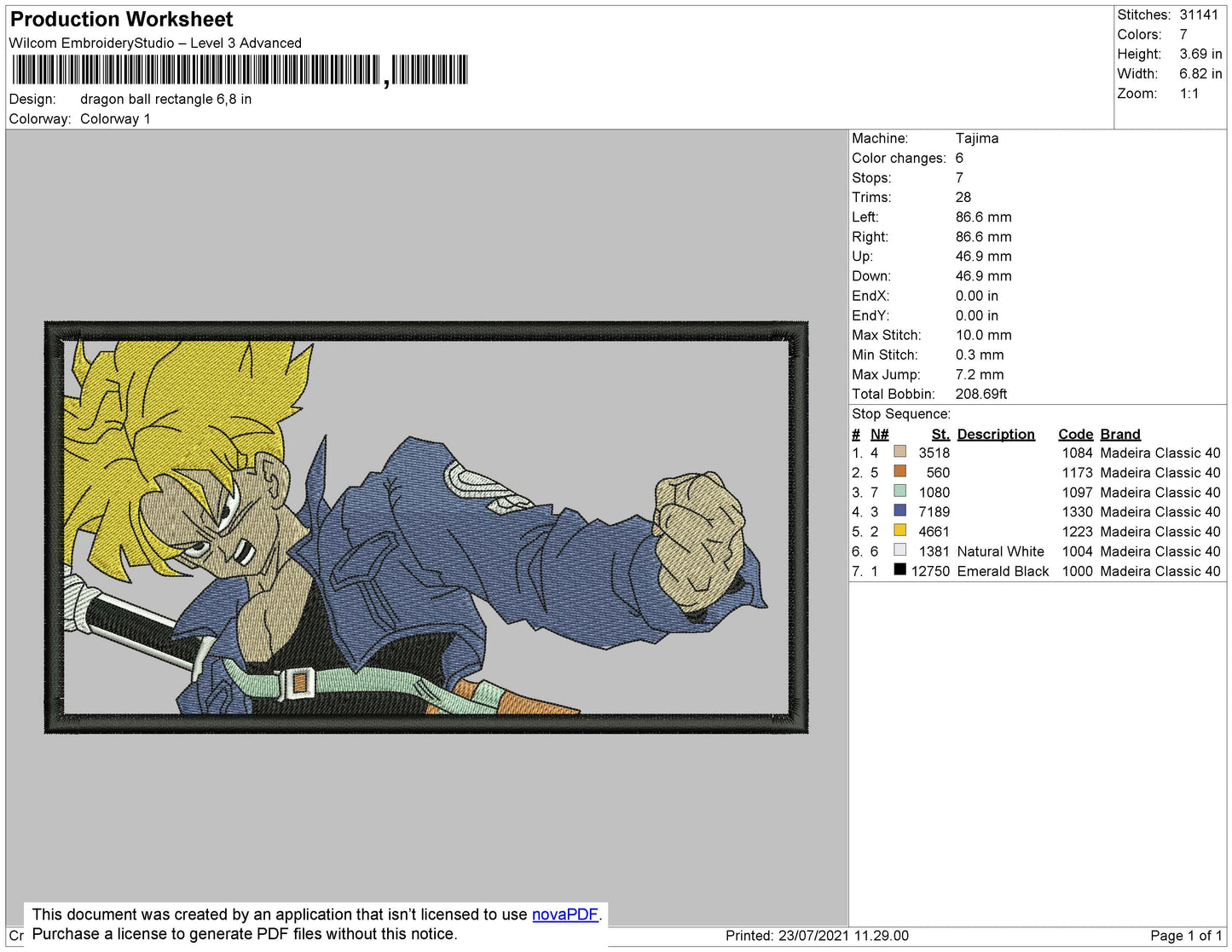Click the N# column header

[879, 434]
